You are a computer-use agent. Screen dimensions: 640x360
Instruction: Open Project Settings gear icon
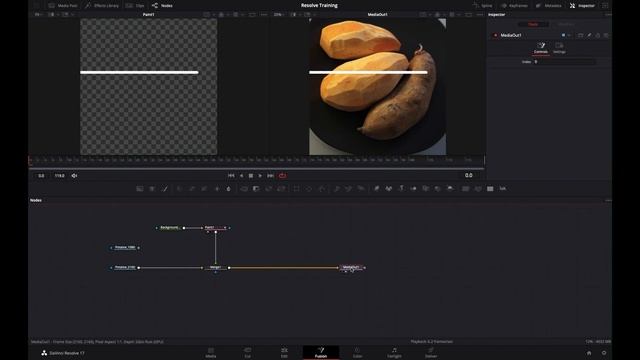604,353
